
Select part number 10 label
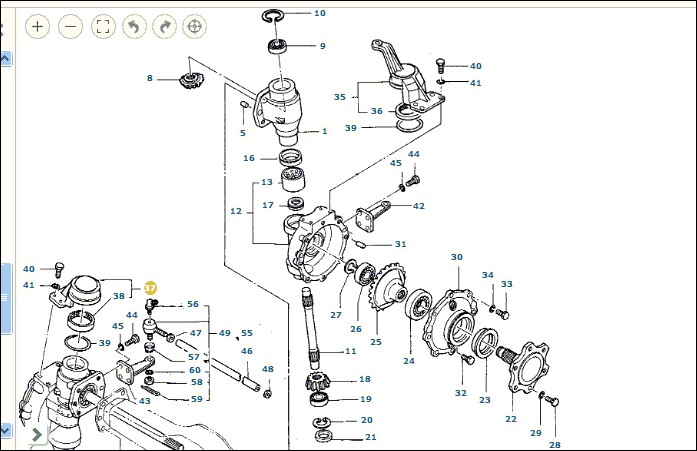click(320, 14)
